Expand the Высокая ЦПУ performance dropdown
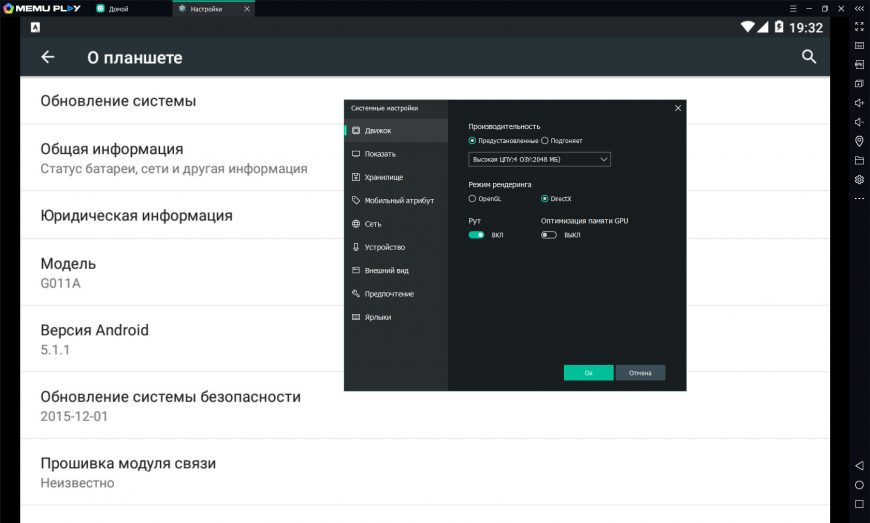870x523 pixels. (539, 159)
